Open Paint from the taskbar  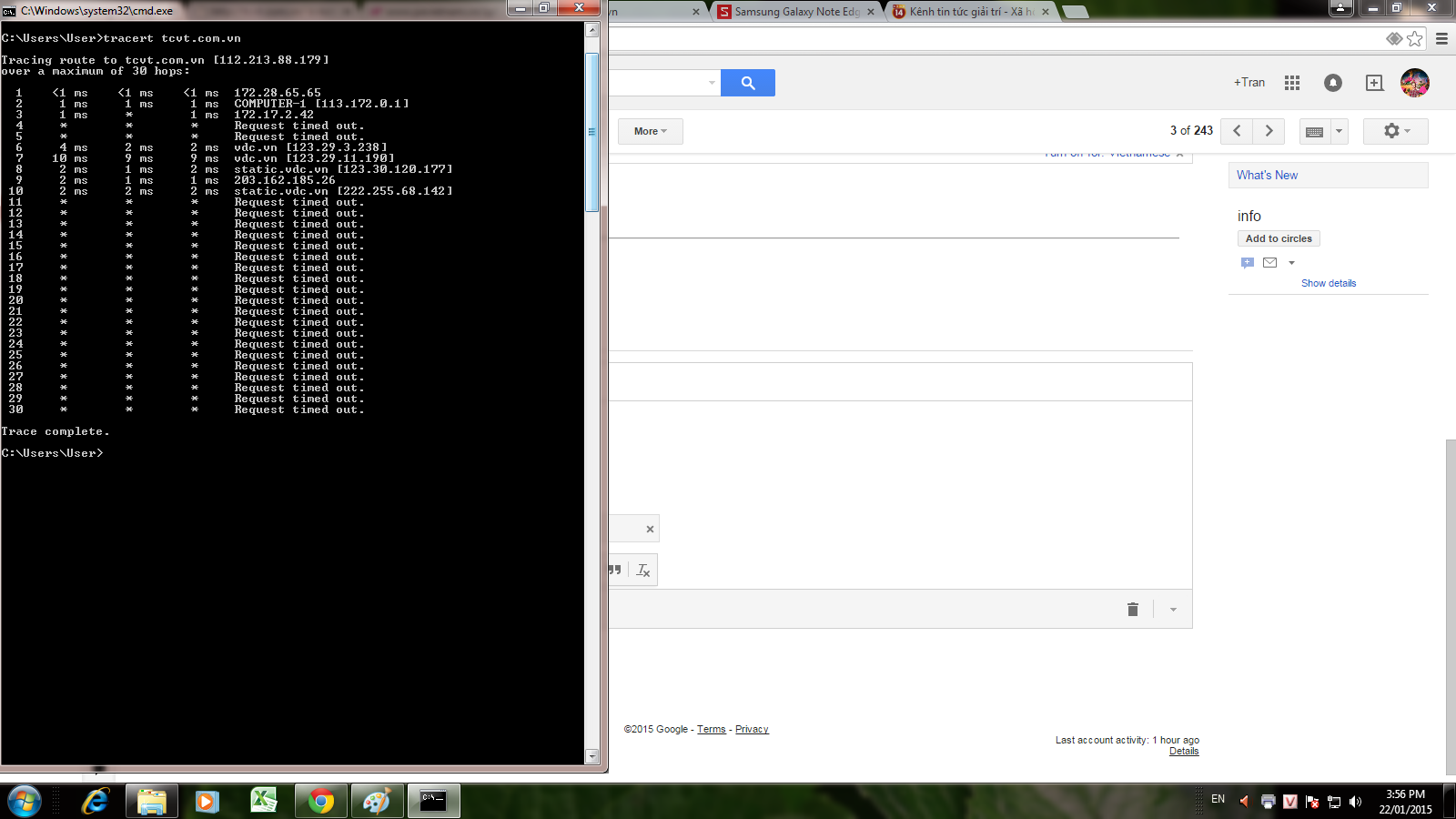tap(377, 801)
